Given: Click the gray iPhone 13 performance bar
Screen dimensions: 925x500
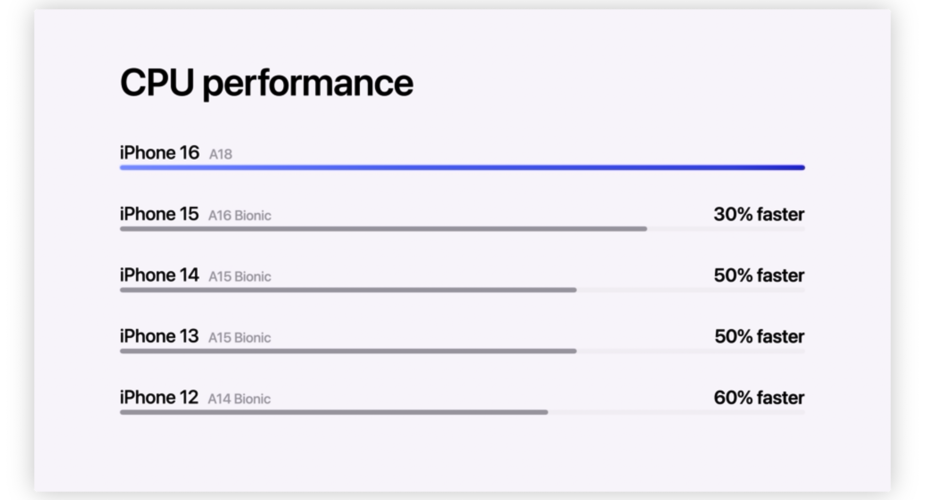Looking at the screenshot, I should [x=348, y=351].
